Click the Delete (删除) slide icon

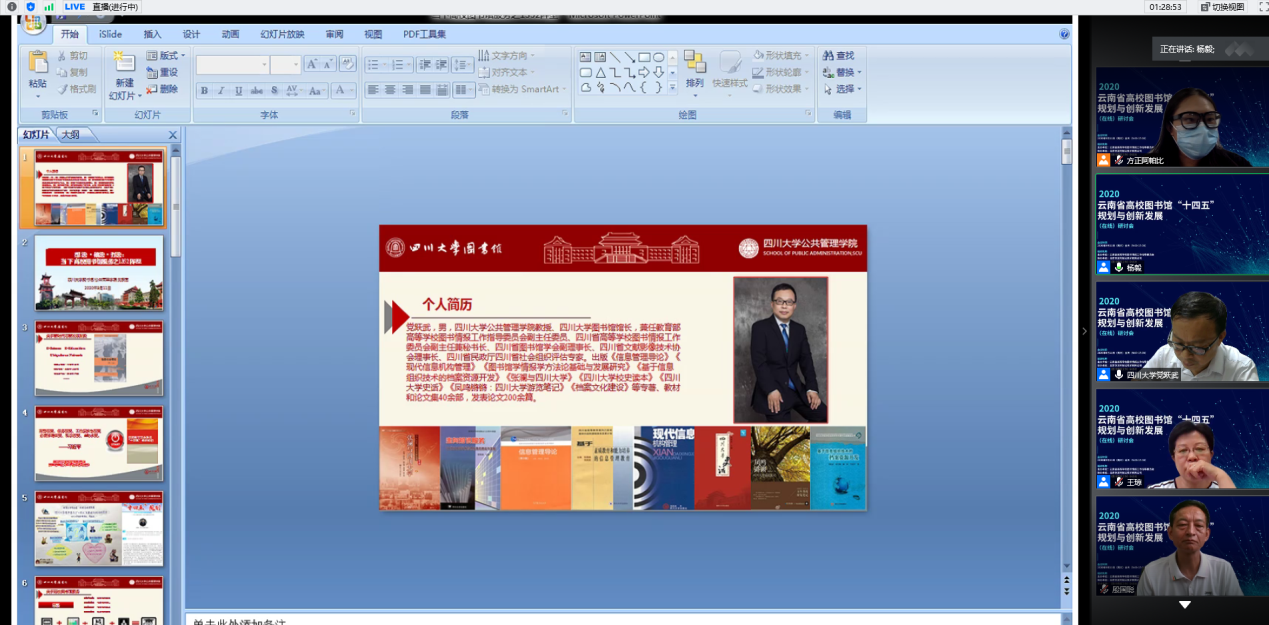[152, 89]
